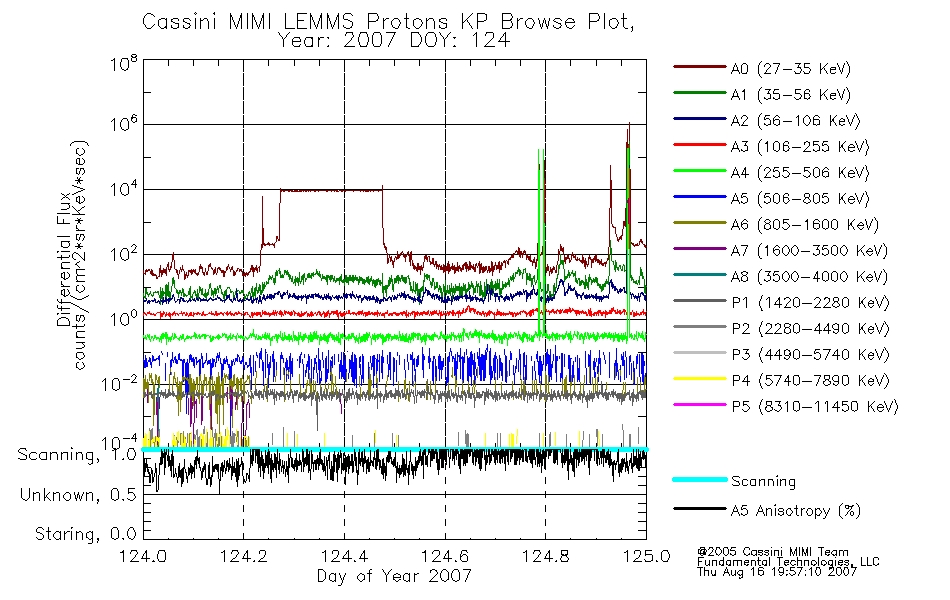Click the red A3 legend line

coord(699,145)
